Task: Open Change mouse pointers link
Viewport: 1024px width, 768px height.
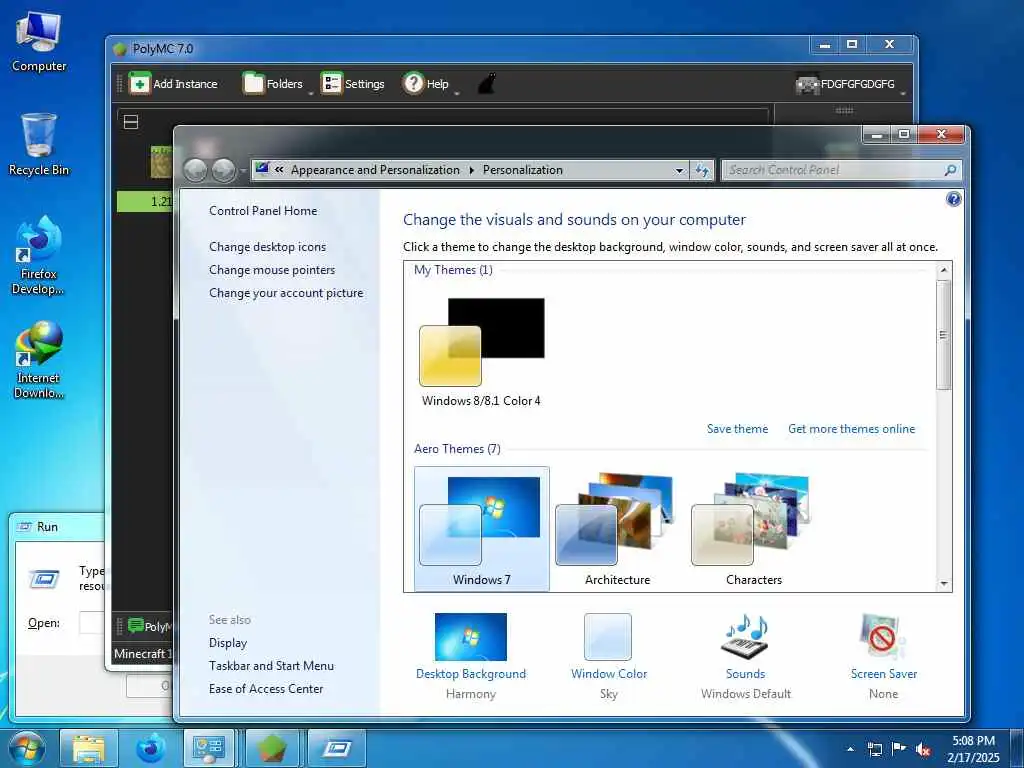Action: click(272, 270)
